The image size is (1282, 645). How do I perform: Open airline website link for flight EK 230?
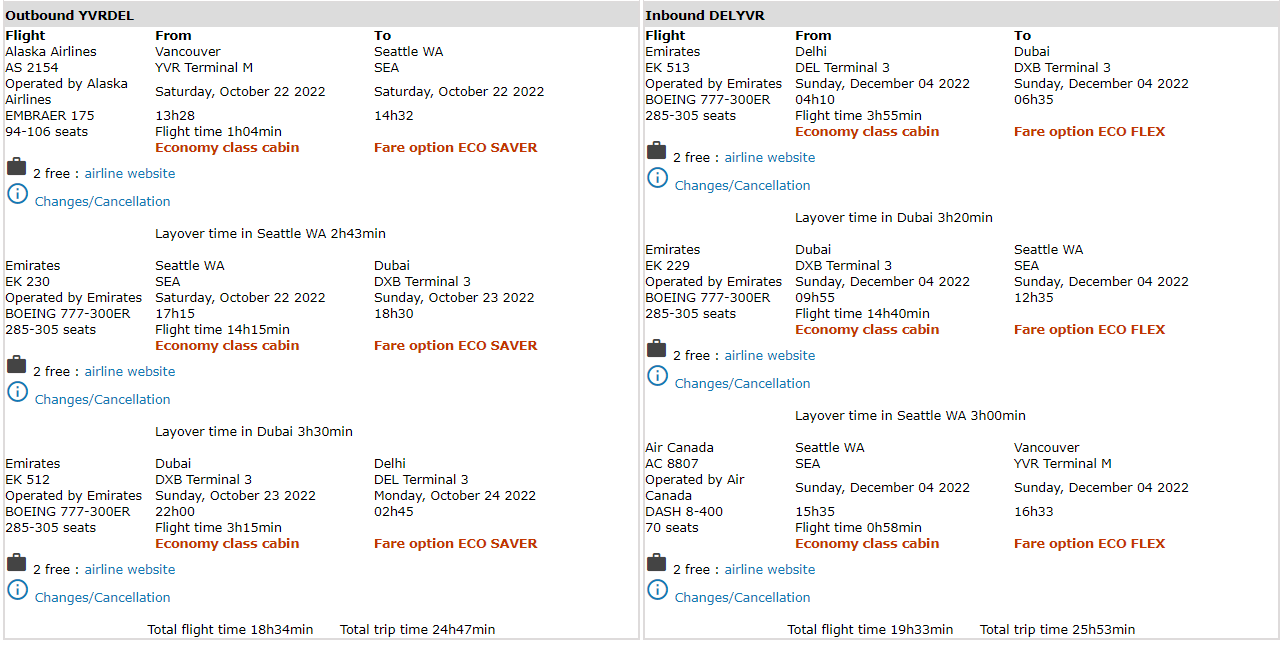[129, 372]
